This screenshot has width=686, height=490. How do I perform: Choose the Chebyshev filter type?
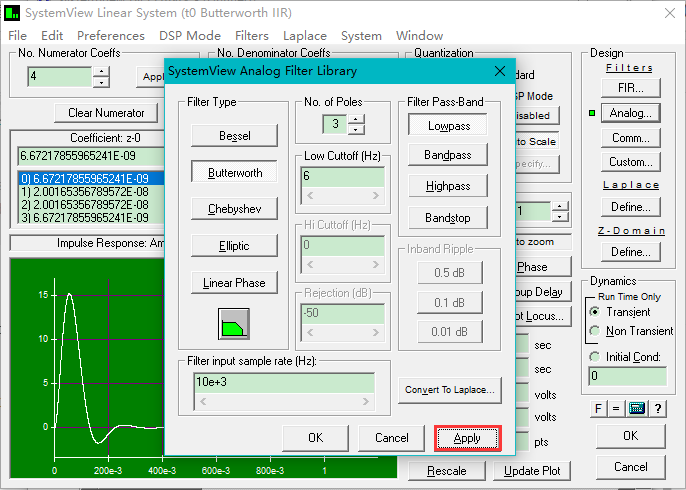click(x=234, y=209)
